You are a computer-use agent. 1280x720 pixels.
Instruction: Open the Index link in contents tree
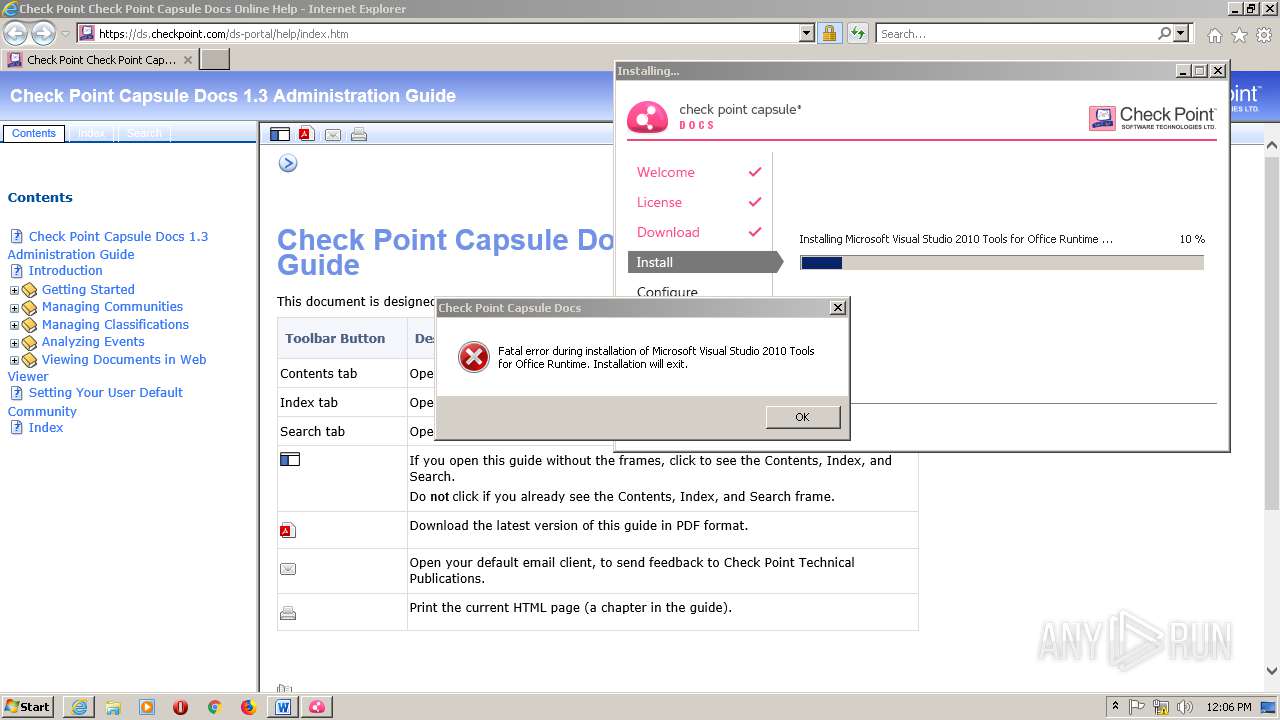45,427
